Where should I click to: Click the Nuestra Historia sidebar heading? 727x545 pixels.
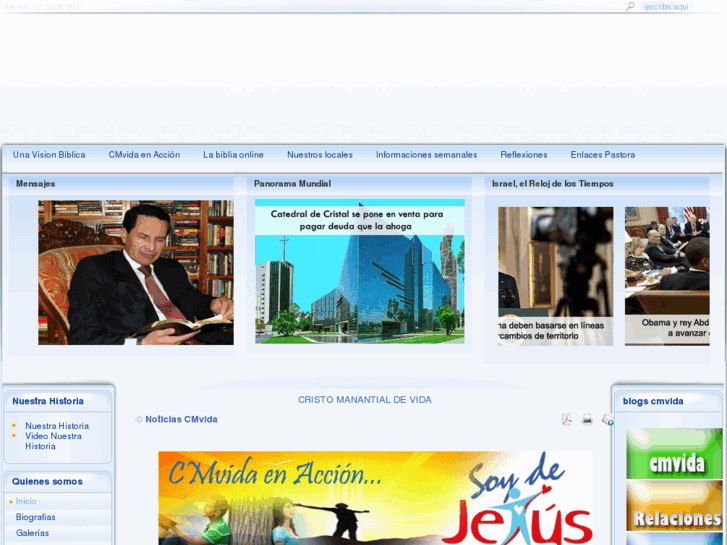click(x=48, y=401)
